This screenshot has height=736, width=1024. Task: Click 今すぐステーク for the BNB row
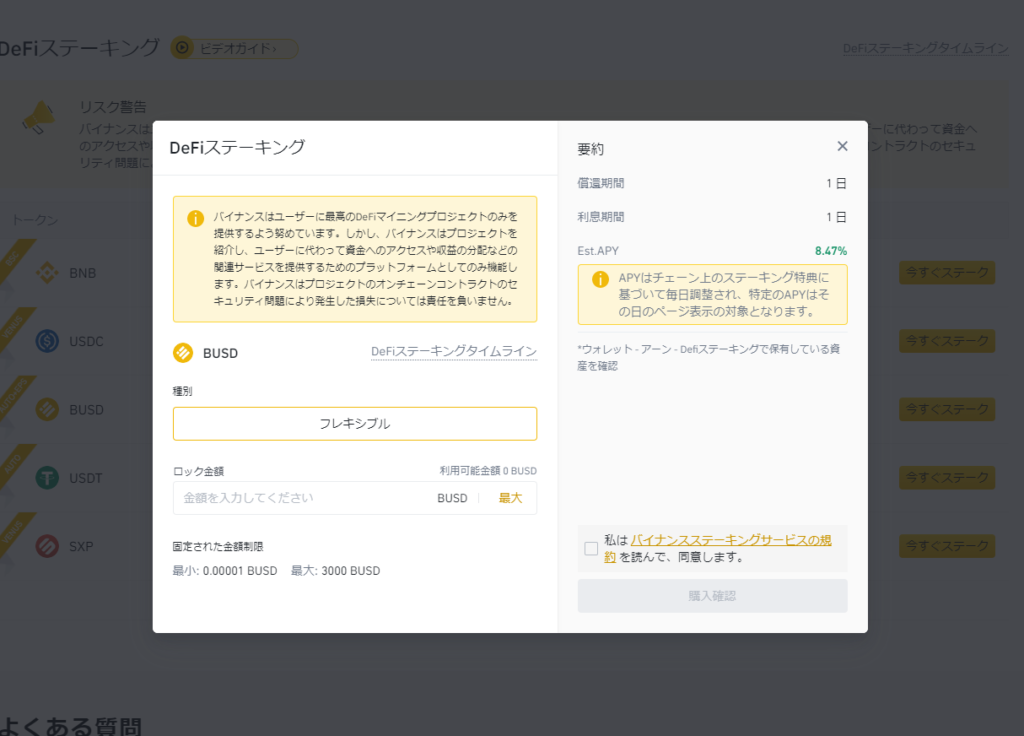pos(947,272)
